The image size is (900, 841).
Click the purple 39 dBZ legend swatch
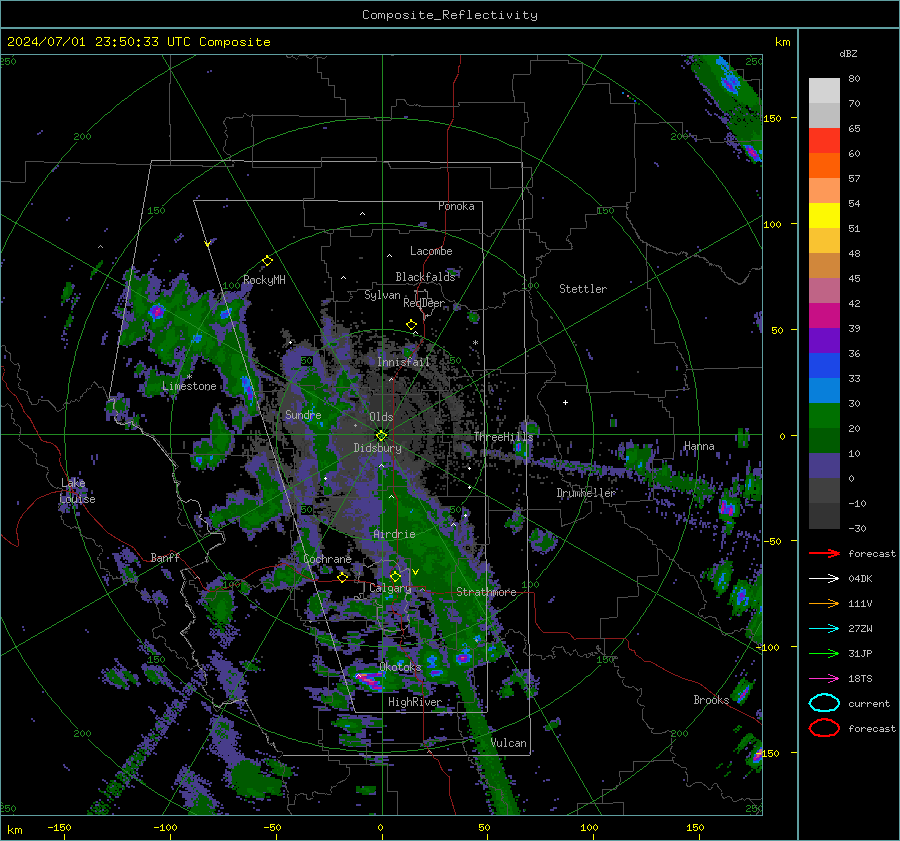tap(824, 340)
